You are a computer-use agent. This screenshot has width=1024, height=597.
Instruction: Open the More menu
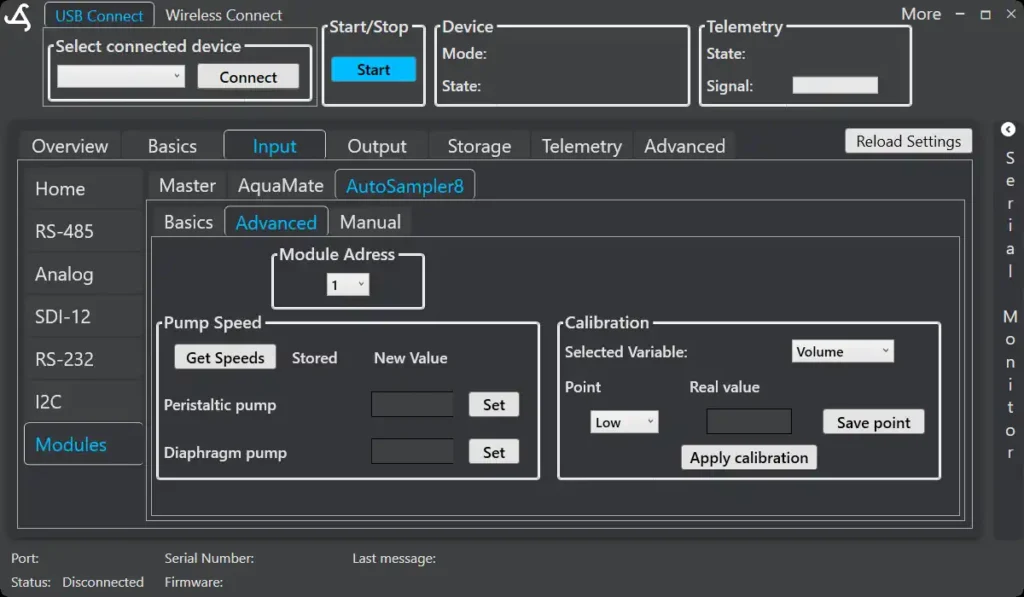click(x=920, y=14)
